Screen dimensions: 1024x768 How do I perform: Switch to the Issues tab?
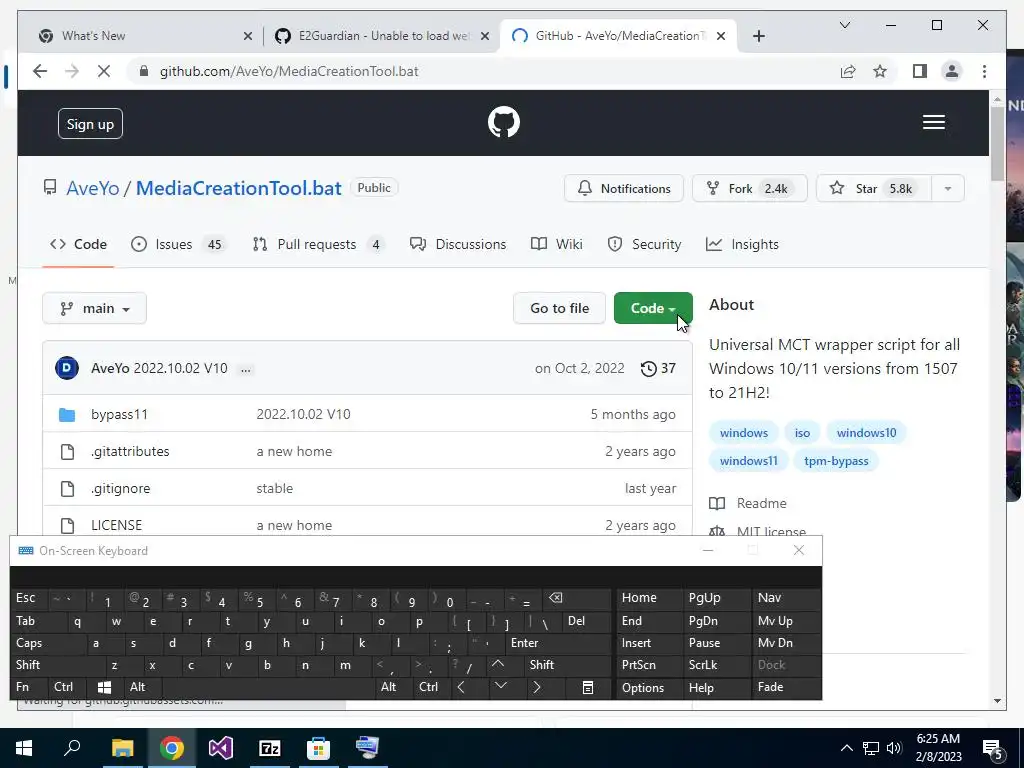coord(178,244)
